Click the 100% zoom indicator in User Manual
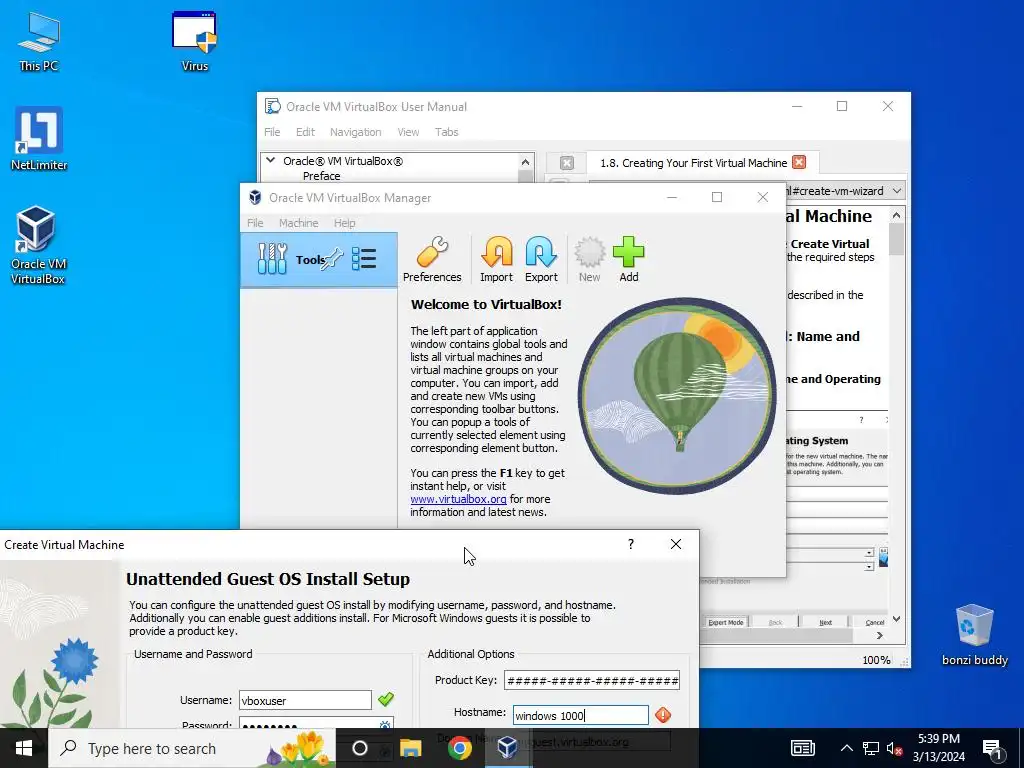 coord(876,660)
